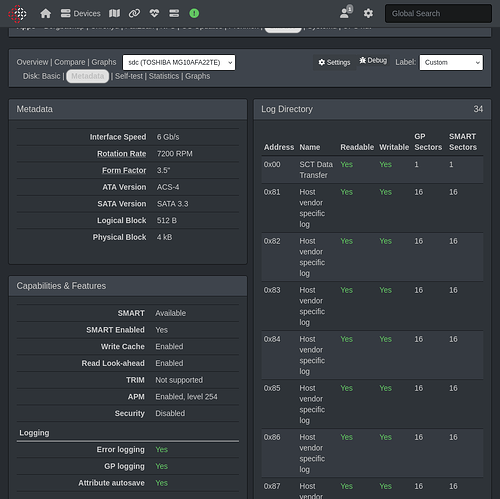Viewport: 500px width, 499px height.
Task: Click the Capabilities & Features panel header
Action: point(128,286)
